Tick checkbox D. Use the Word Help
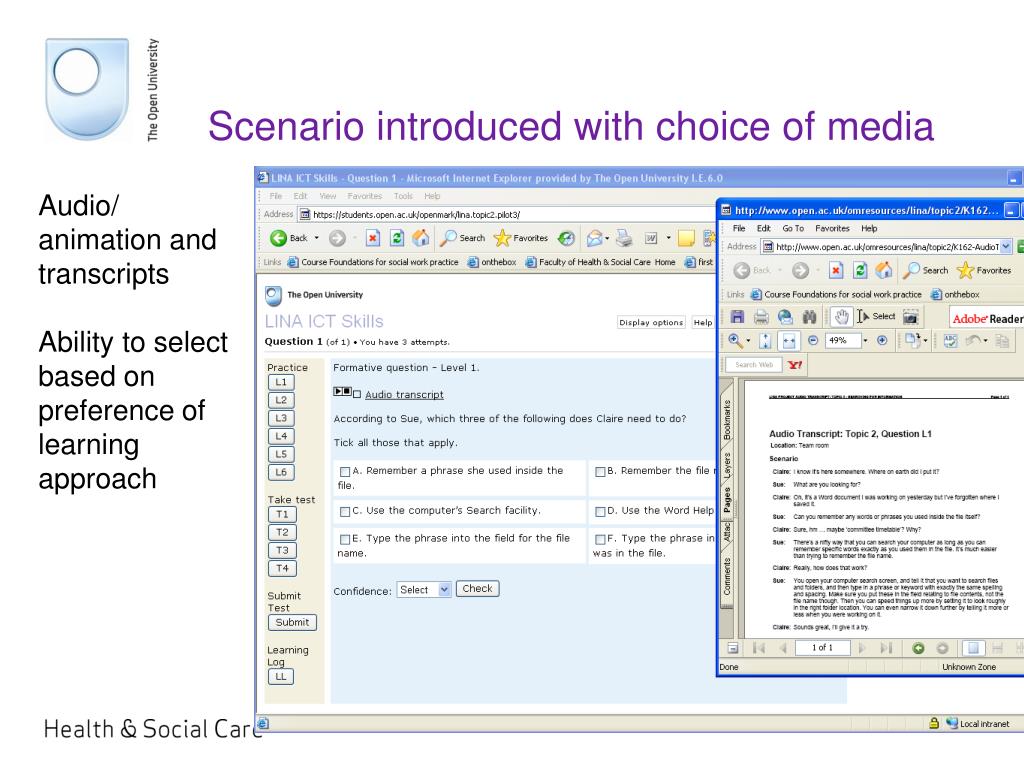This screenshot has height=768, width=1024. point(600,511)
